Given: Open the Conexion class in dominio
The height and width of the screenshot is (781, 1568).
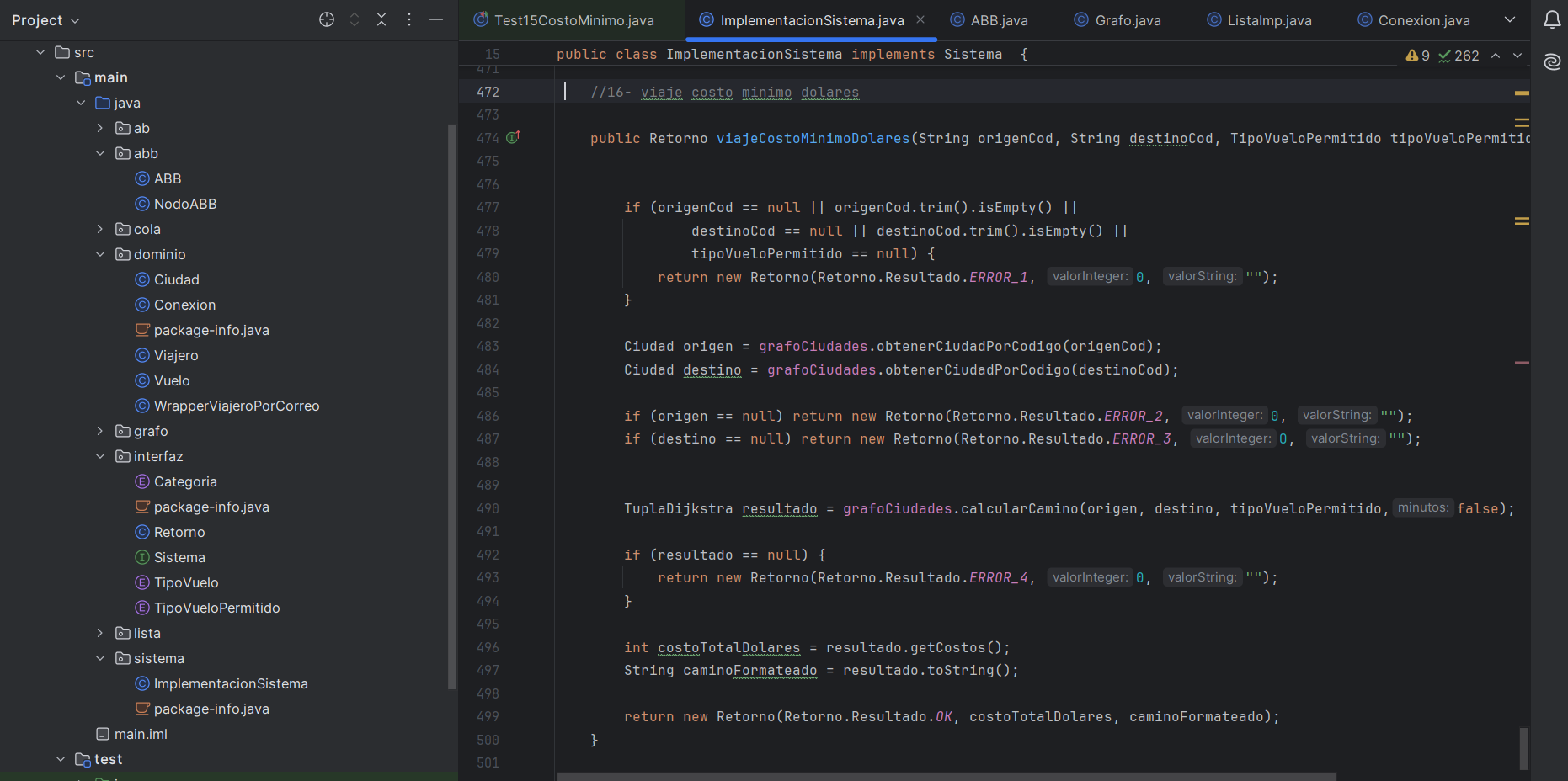Looking at the screenshot, I should (x=175, y=305).
